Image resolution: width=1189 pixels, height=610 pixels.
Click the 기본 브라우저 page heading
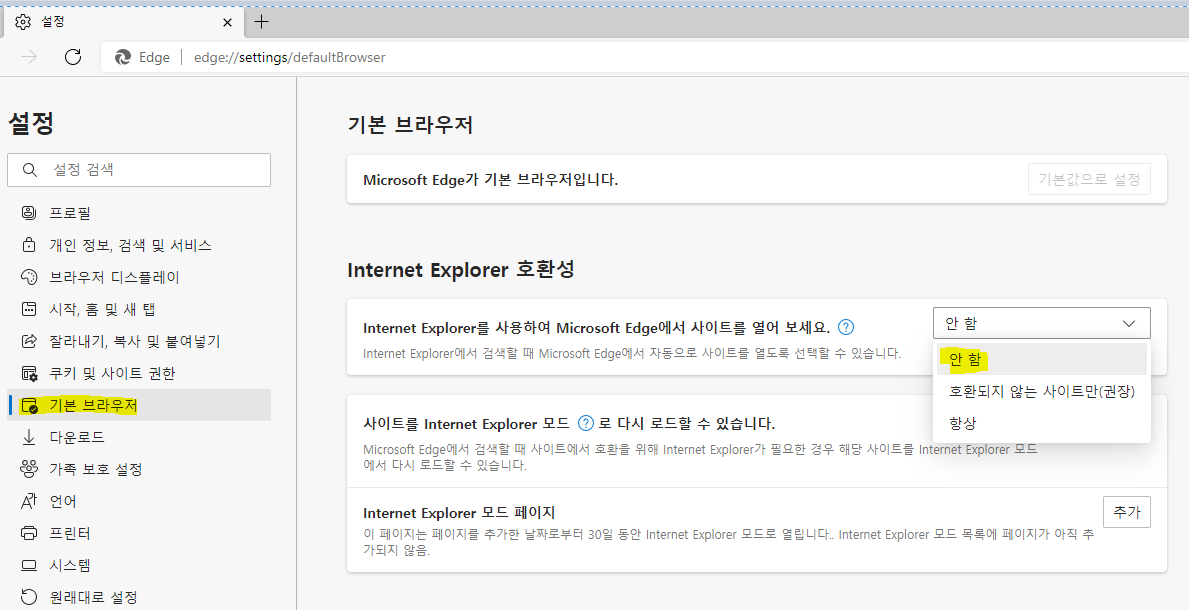pos(410,124)
